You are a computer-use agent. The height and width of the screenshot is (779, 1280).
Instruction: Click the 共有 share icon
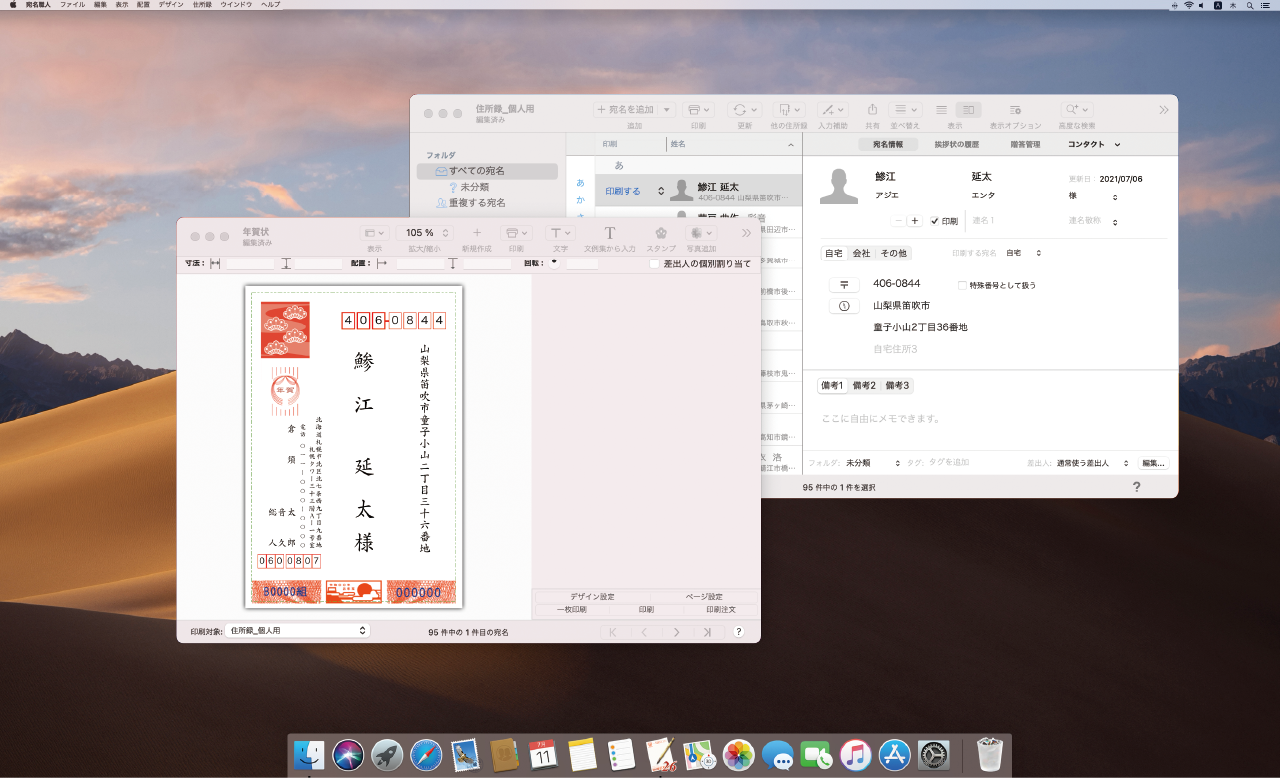872,109
